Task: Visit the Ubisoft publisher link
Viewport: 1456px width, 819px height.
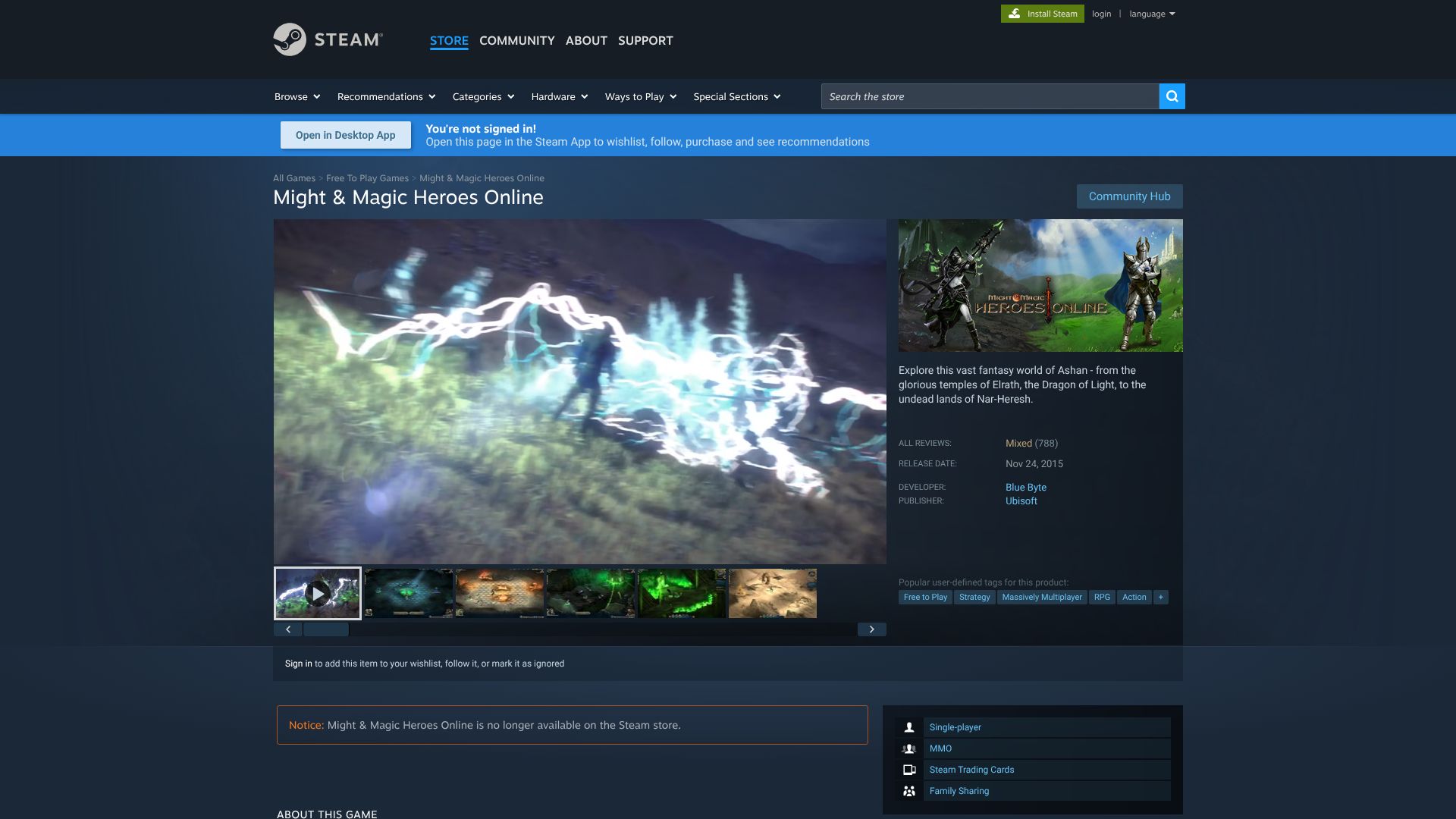Action: tap(1021, 500)
